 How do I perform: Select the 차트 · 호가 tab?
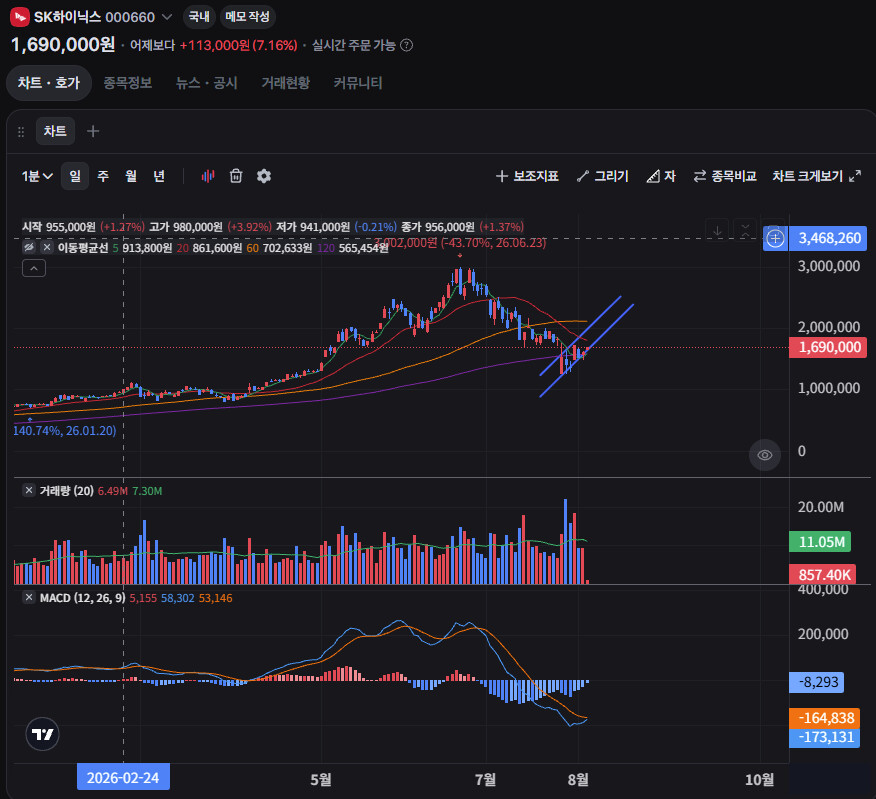point(49,83)
